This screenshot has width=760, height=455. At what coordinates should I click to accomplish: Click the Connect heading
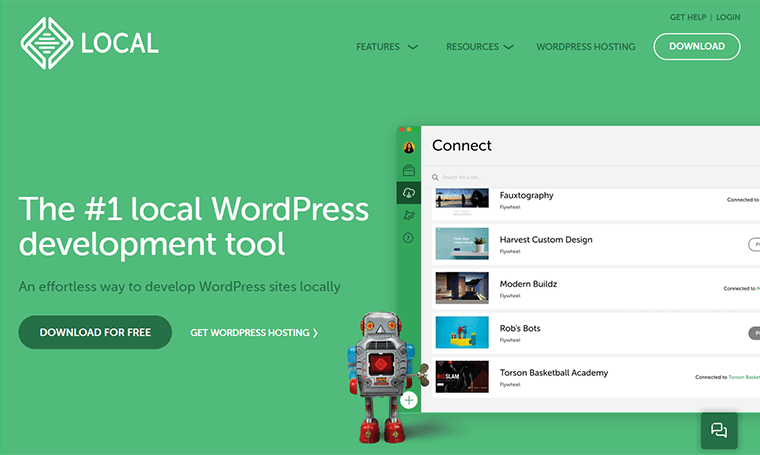pos(461,145)
